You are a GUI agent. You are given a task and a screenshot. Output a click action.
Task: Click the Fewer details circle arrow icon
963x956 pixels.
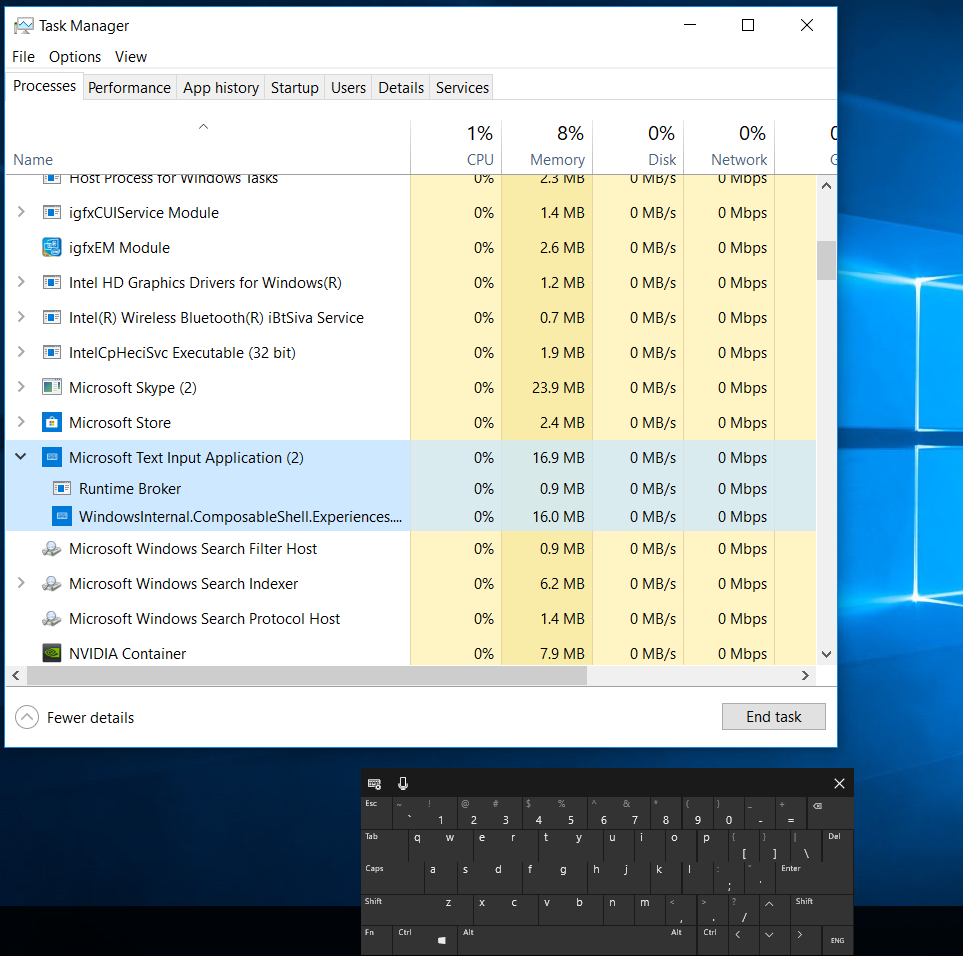pos(27,717)
